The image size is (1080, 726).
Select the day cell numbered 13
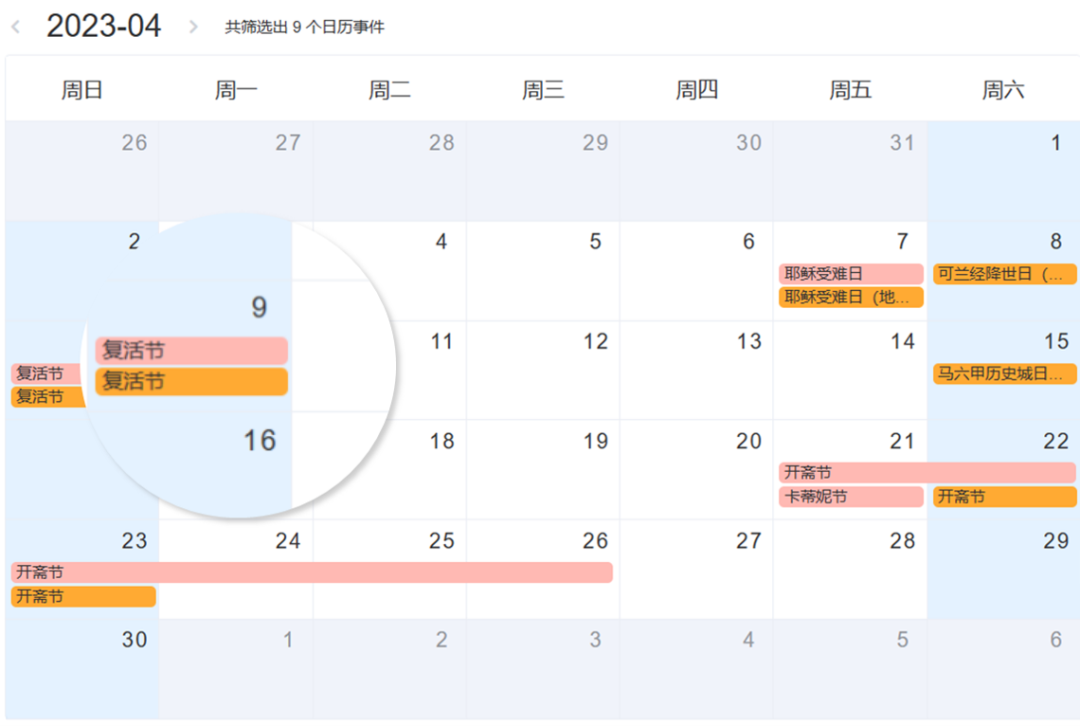pyautogui.click(x=696, y=370)
